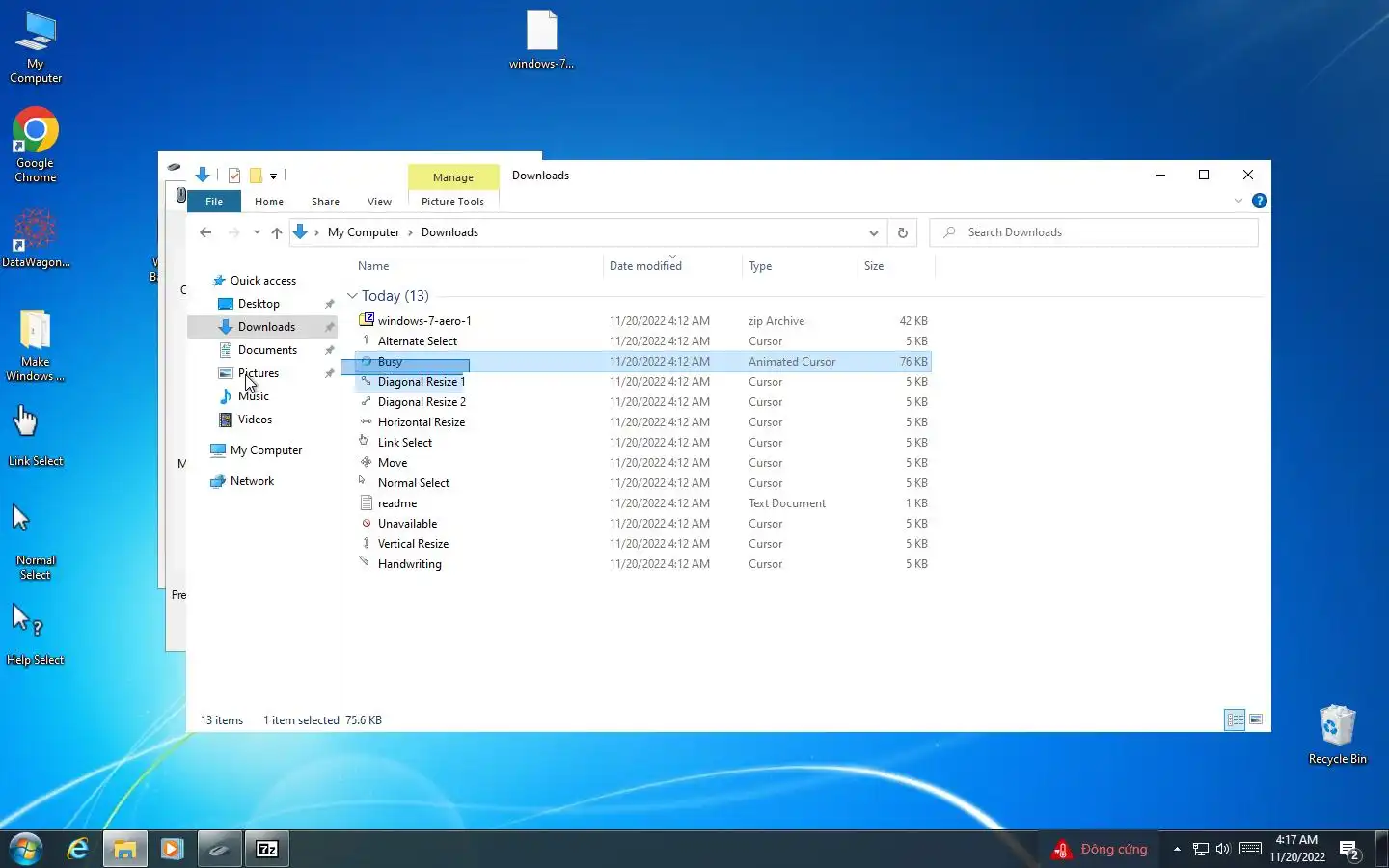Viewport: 1389px width, 868px height.
Task: Open the 7-Zip taskbar button
Action: (267, 849)
